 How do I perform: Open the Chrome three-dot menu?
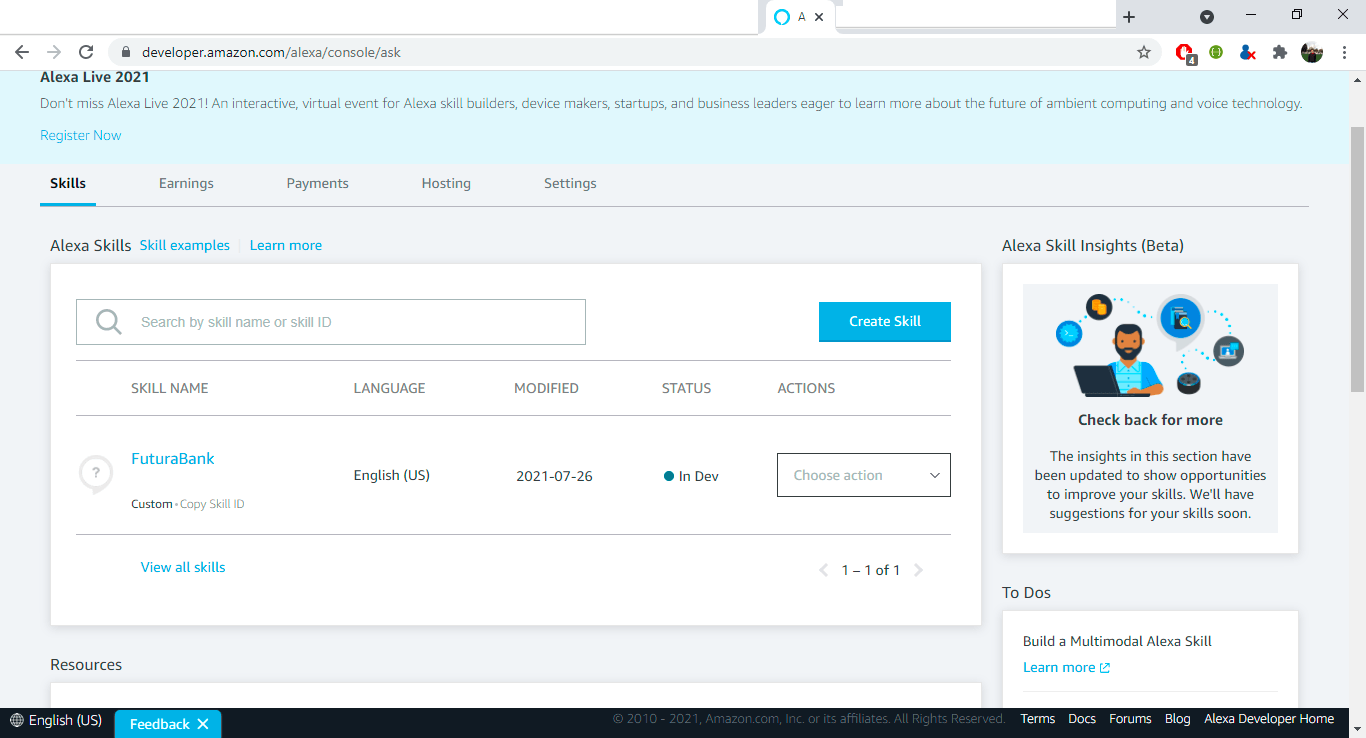click(1344, 52)
